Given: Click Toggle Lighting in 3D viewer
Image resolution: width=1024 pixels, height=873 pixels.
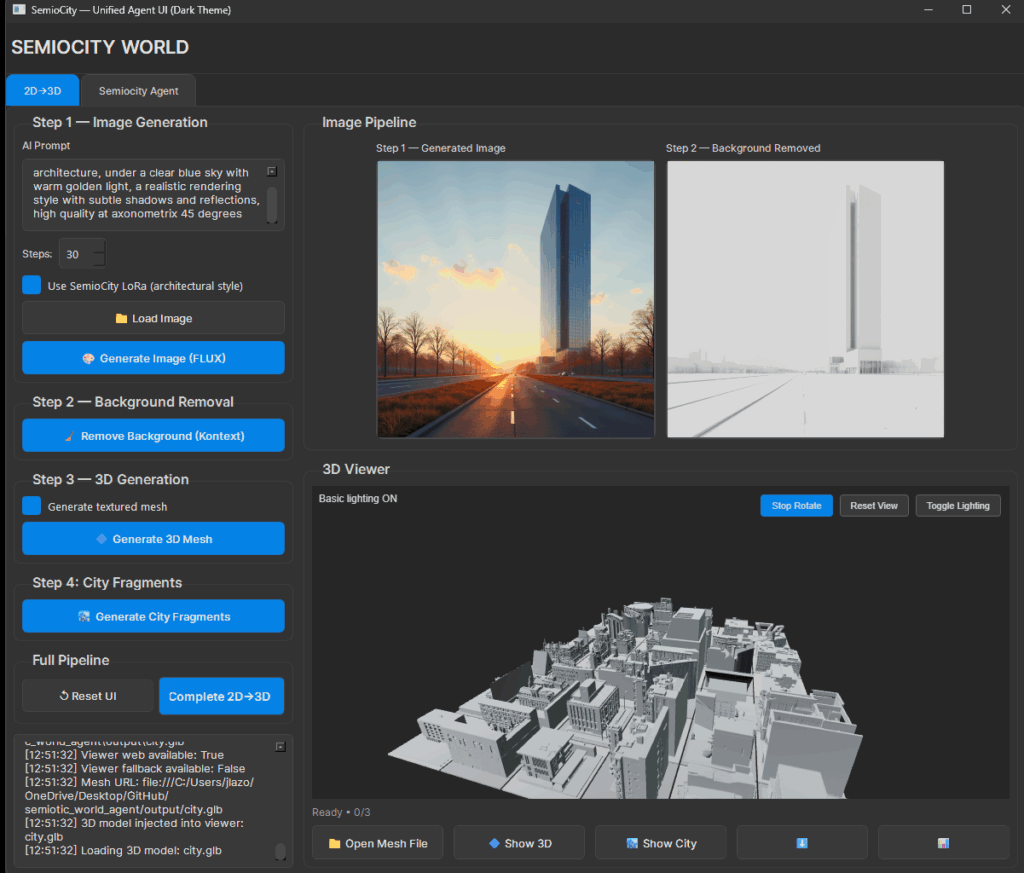Looking at the screenshot, I should tap(957, 505).
